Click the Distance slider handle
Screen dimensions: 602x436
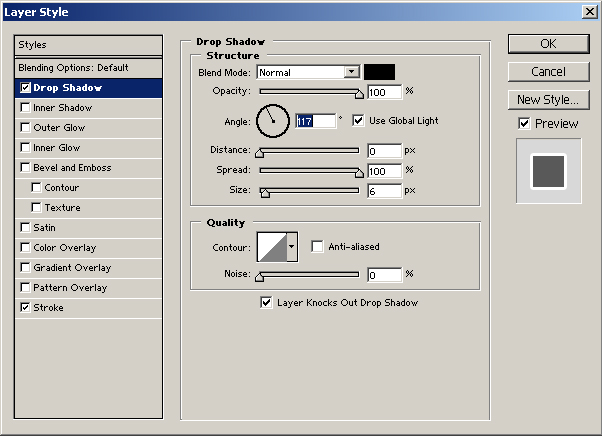(x=260, y=153)
